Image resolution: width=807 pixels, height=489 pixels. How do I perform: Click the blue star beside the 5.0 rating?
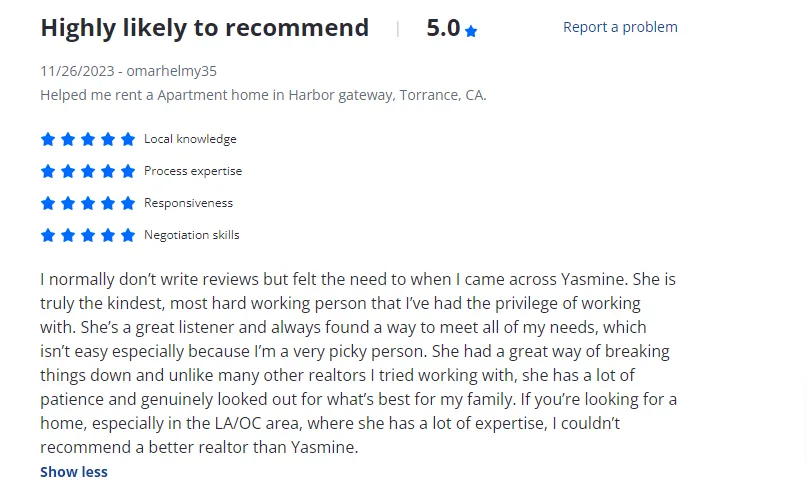(471, 31)
